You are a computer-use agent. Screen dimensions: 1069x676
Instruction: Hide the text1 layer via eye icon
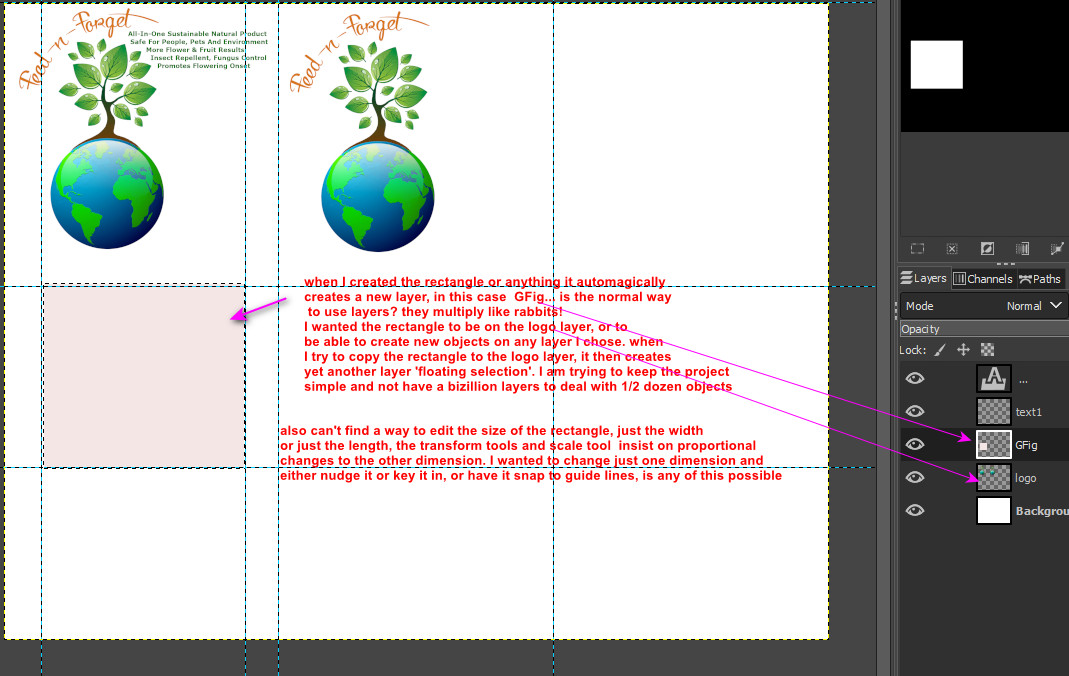coord(915,412)
